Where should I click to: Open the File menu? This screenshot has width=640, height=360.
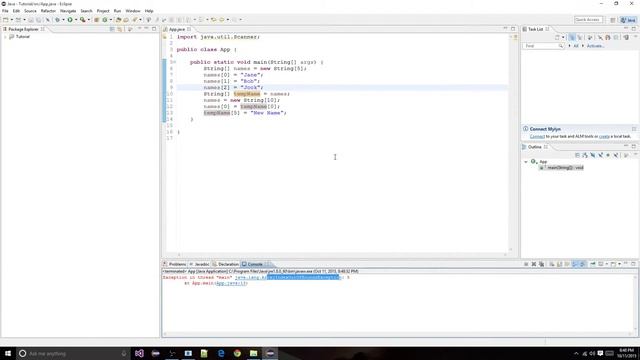[x=5, y=11]
